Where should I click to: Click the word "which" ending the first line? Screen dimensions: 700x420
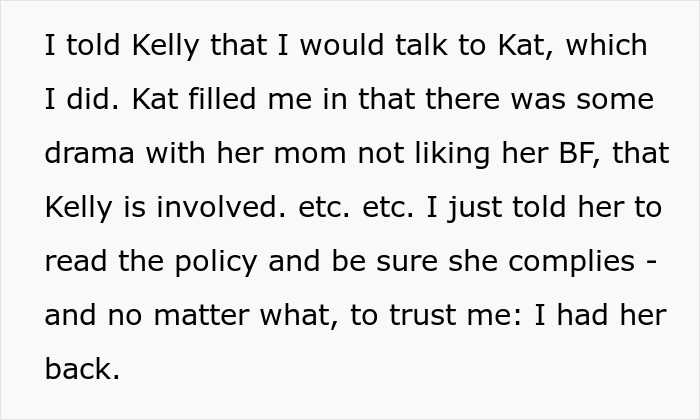coord(604,46)
